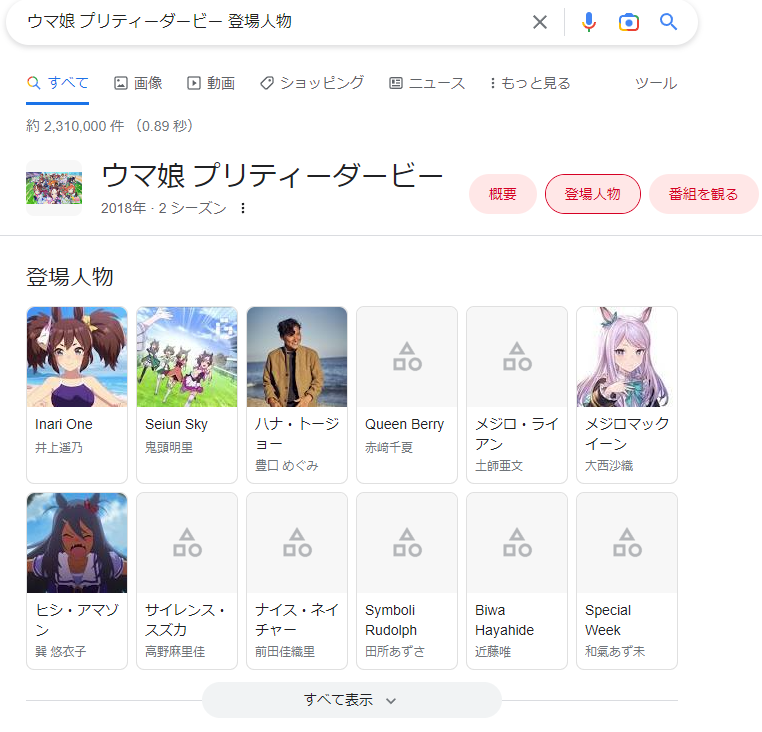Open the ニュース tab
This screenshot has width=762, height=732.
(x=427, y=83)
